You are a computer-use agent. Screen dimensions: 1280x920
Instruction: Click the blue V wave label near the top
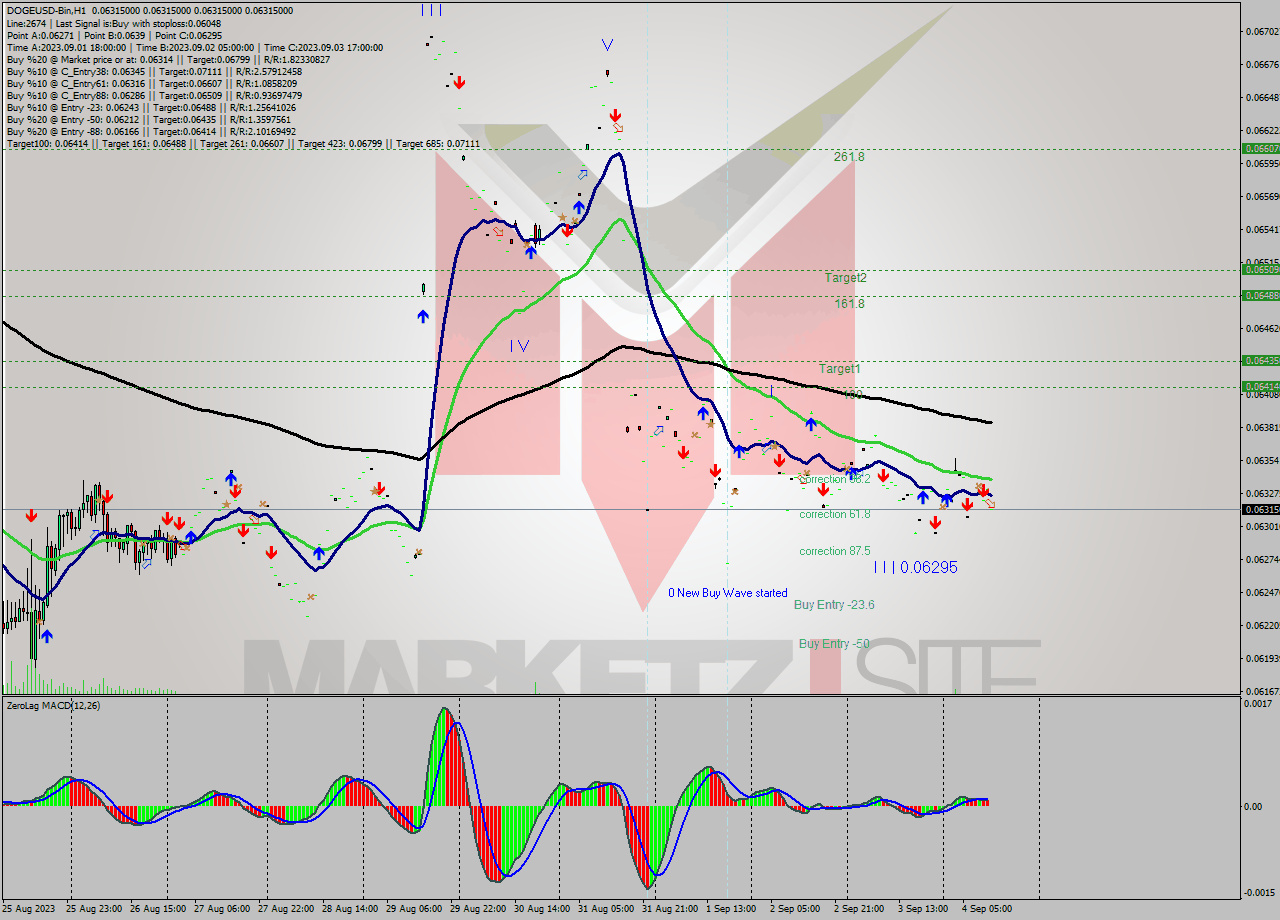coord(607,45)
